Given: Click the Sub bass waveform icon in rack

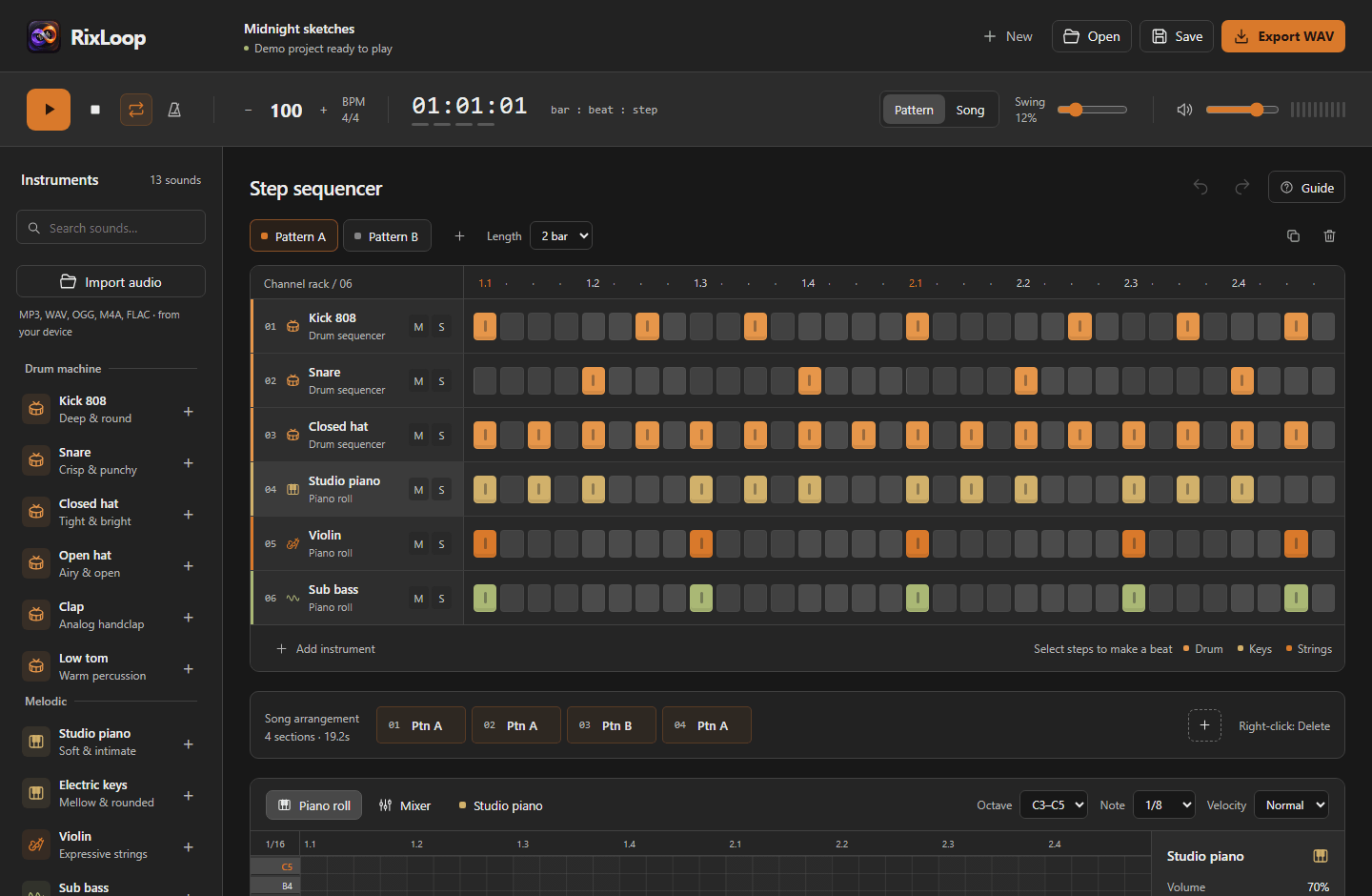Looking at the screenshot, I should point(293,599).
